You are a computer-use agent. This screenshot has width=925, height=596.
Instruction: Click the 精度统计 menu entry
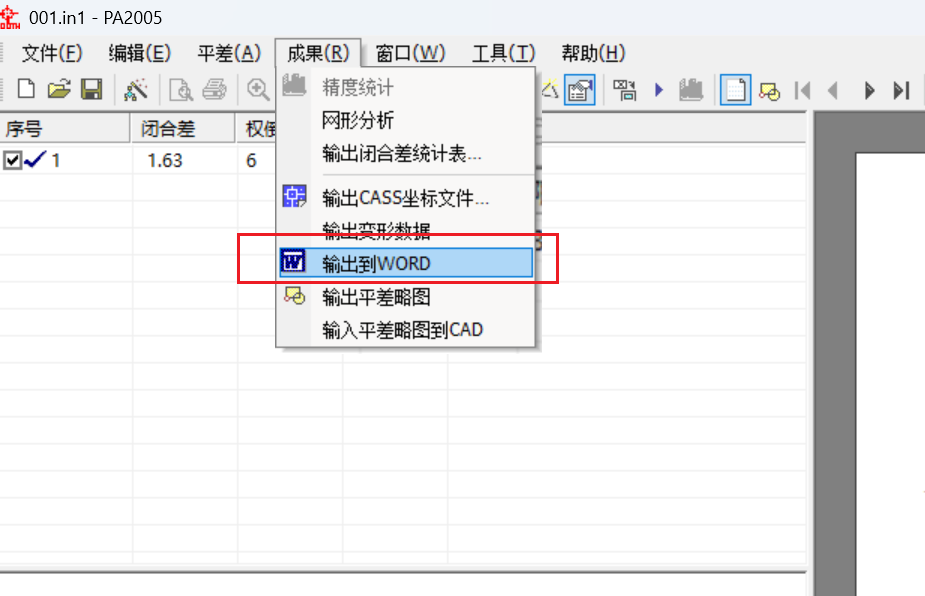(x=406, y=87)
